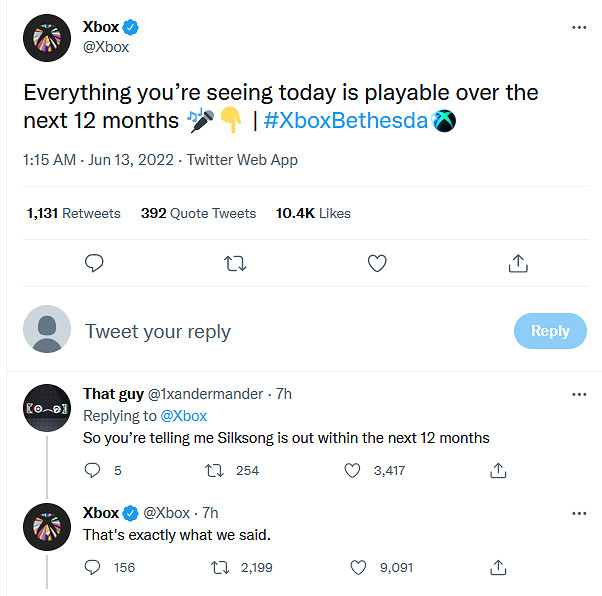Reply to That guy's comment
Screen dimensions: 602x596
(93, 470)
